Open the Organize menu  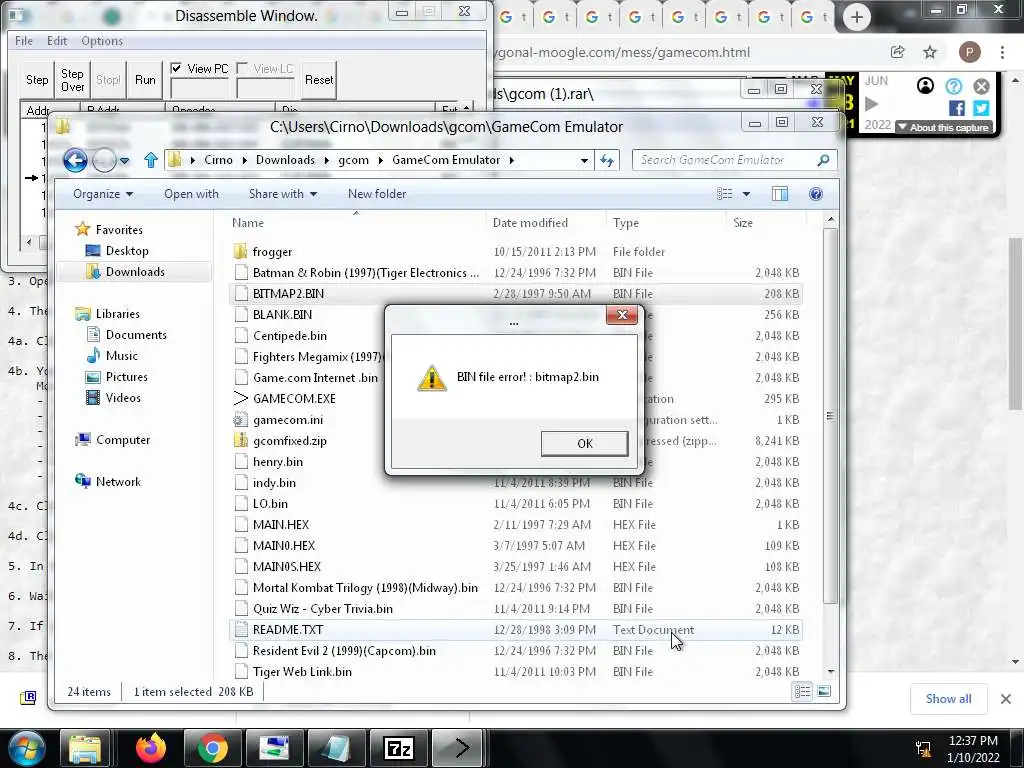click(103, 194)
